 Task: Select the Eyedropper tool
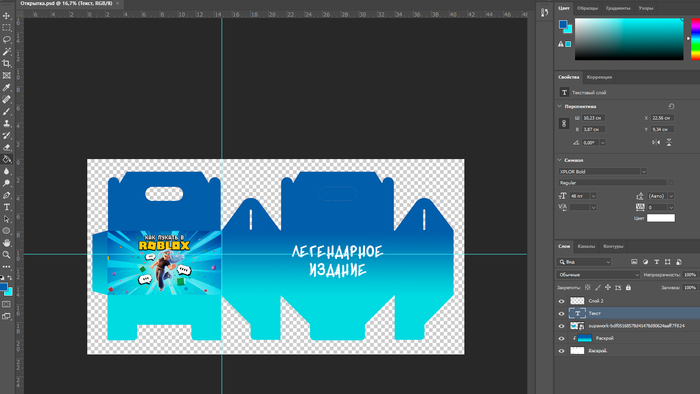point(6,88)
